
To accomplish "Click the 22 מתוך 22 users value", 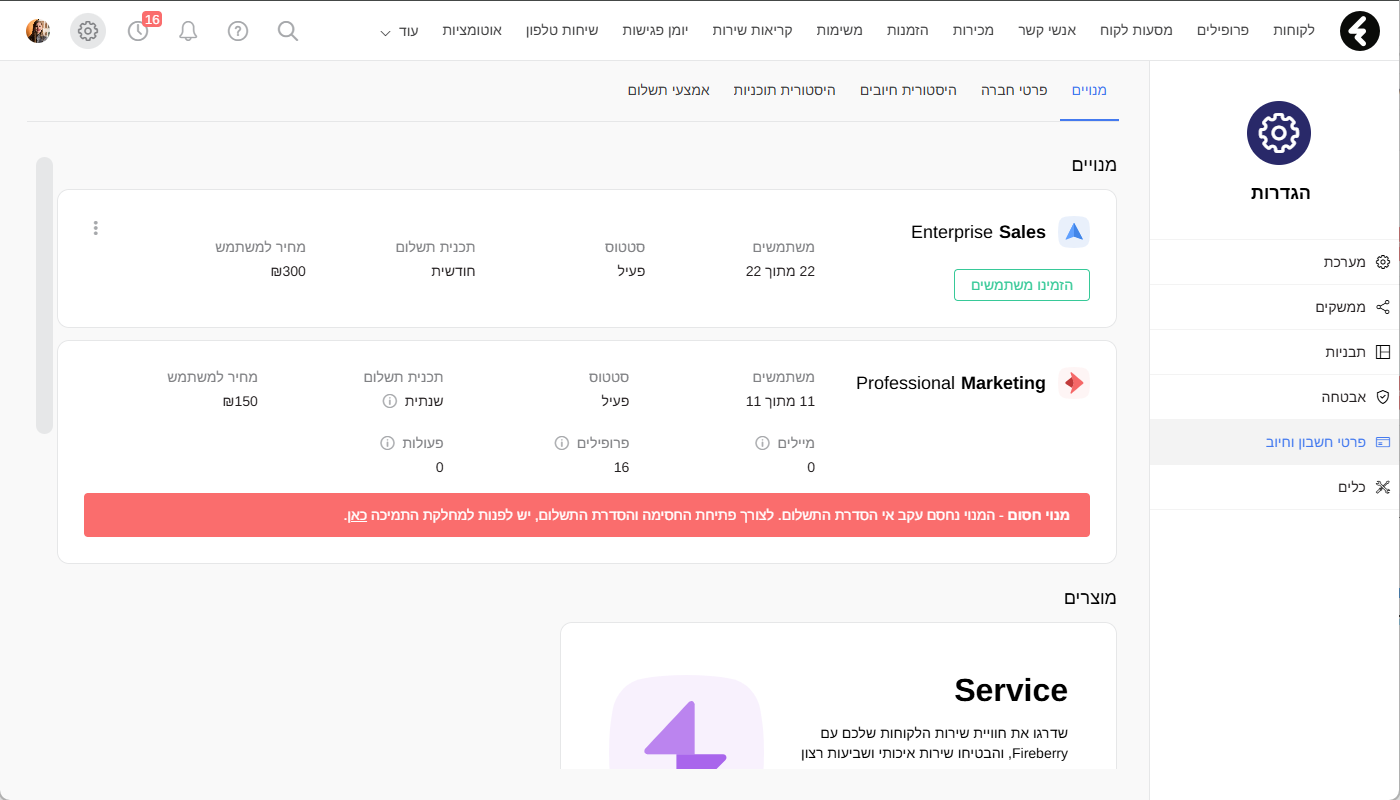I will 780,271.
